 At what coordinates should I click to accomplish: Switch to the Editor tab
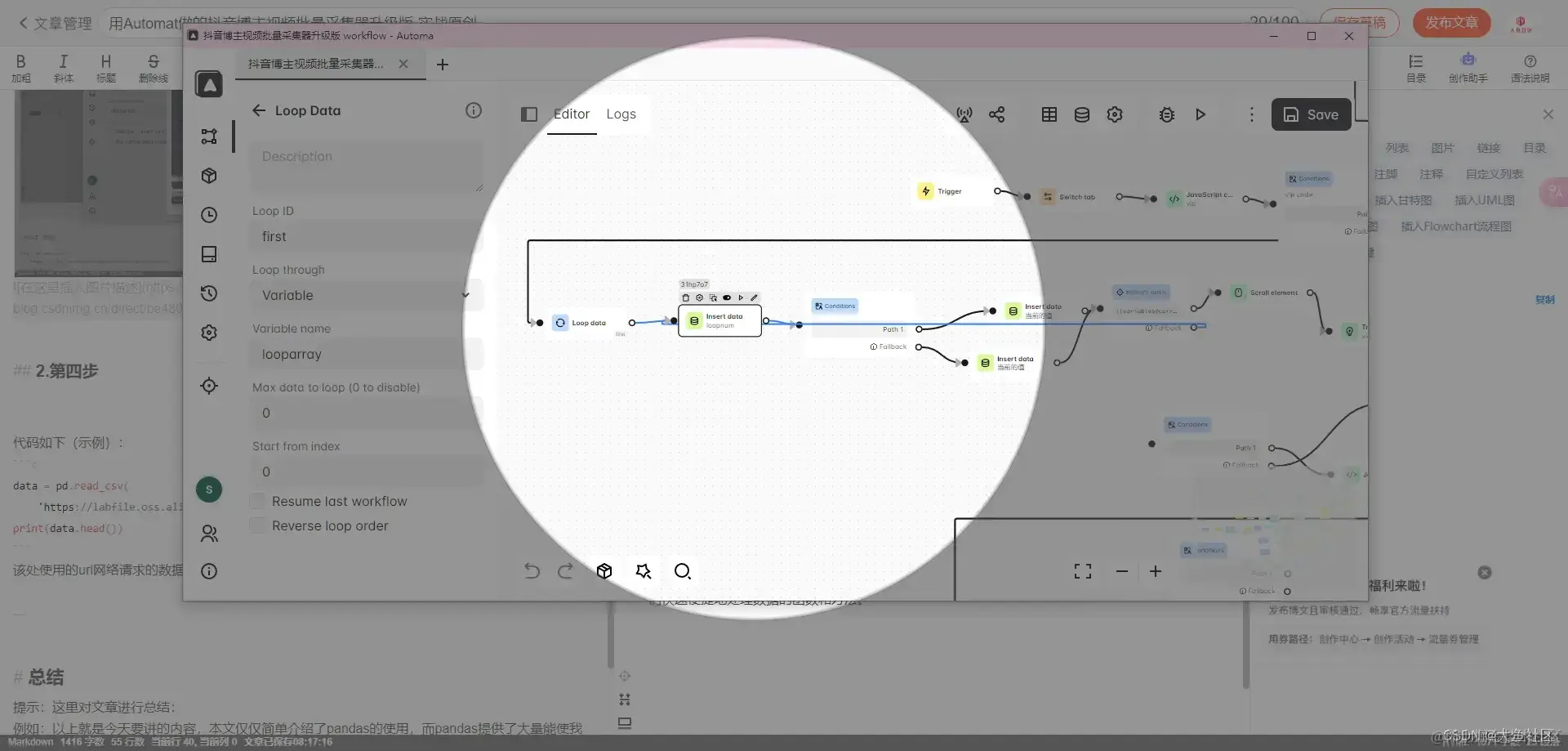[x=572, y=114]
